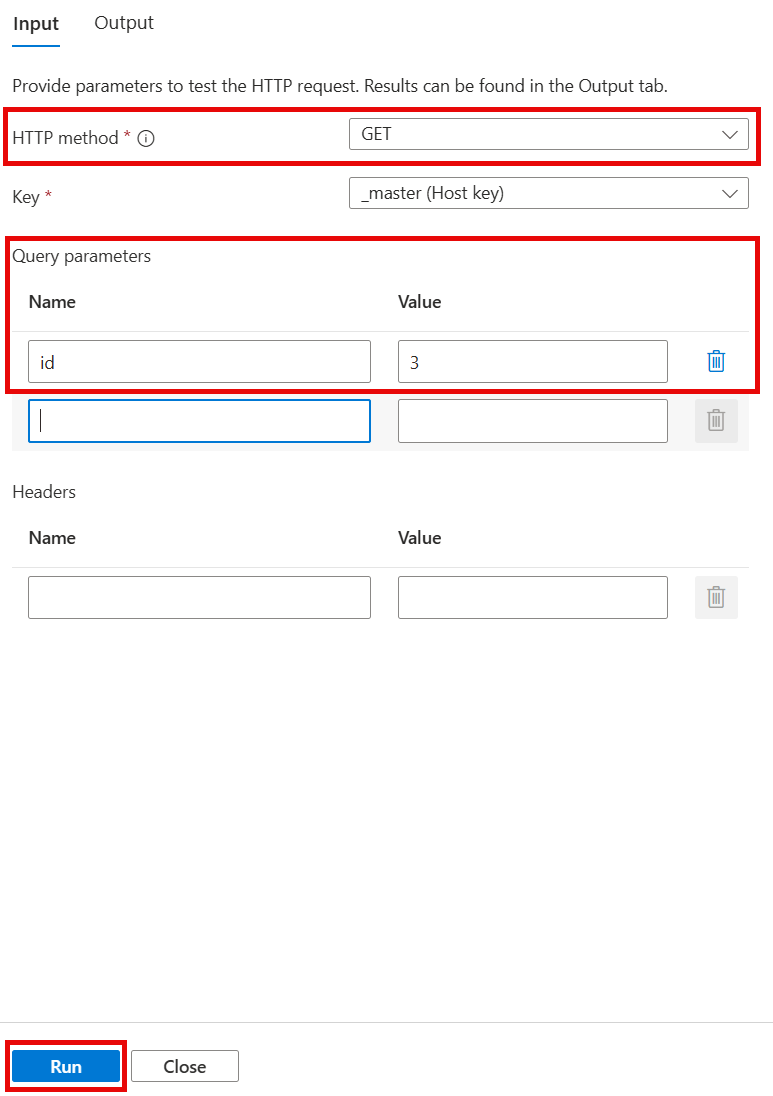This screenshot has height=1096, width=773.
Task: Expand the HTTP method chevron arrow
Action: [x=729, y=134]
